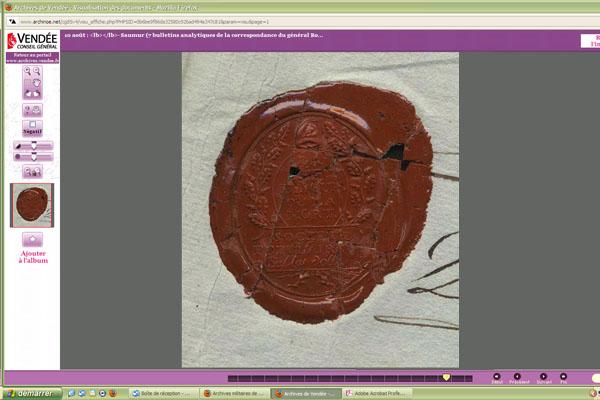This screenshot has height=400, width=600.
Task: Click the yellow page position marker
Action: tap(446, 377)
